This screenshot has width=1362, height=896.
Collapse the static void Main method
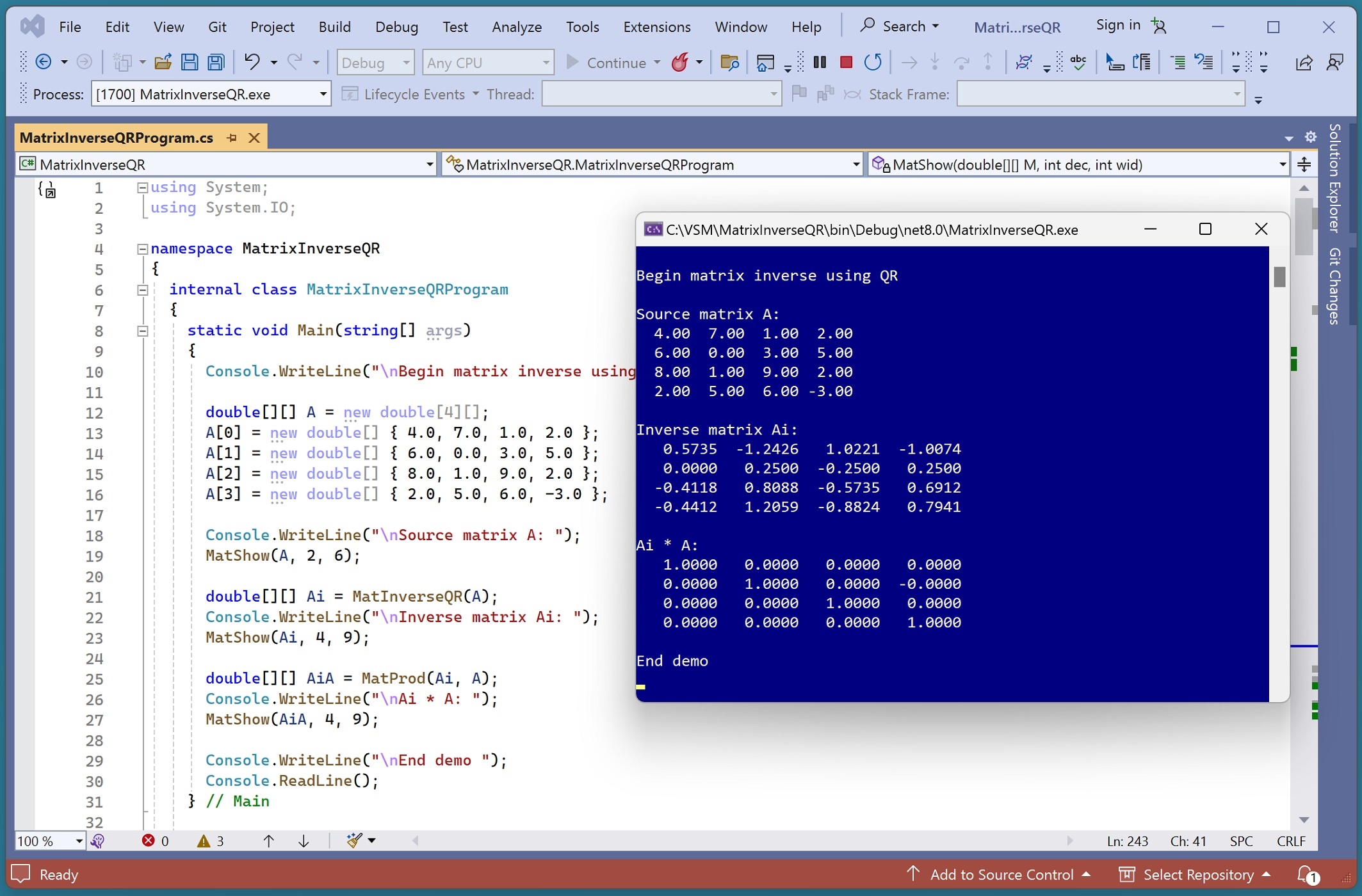coord(143,331)
